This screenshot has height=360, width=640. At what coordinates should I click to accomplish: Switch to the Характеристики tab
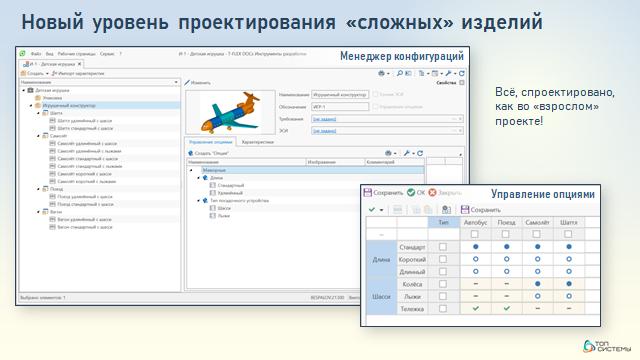[x=258, y=142]
